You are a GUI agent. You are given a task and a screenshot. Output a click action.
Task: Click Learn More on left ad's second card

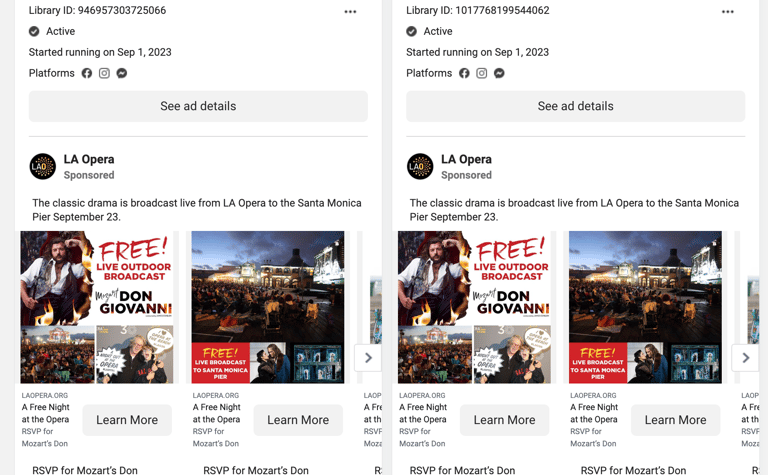pyautogui.click(x=298, y=420)
